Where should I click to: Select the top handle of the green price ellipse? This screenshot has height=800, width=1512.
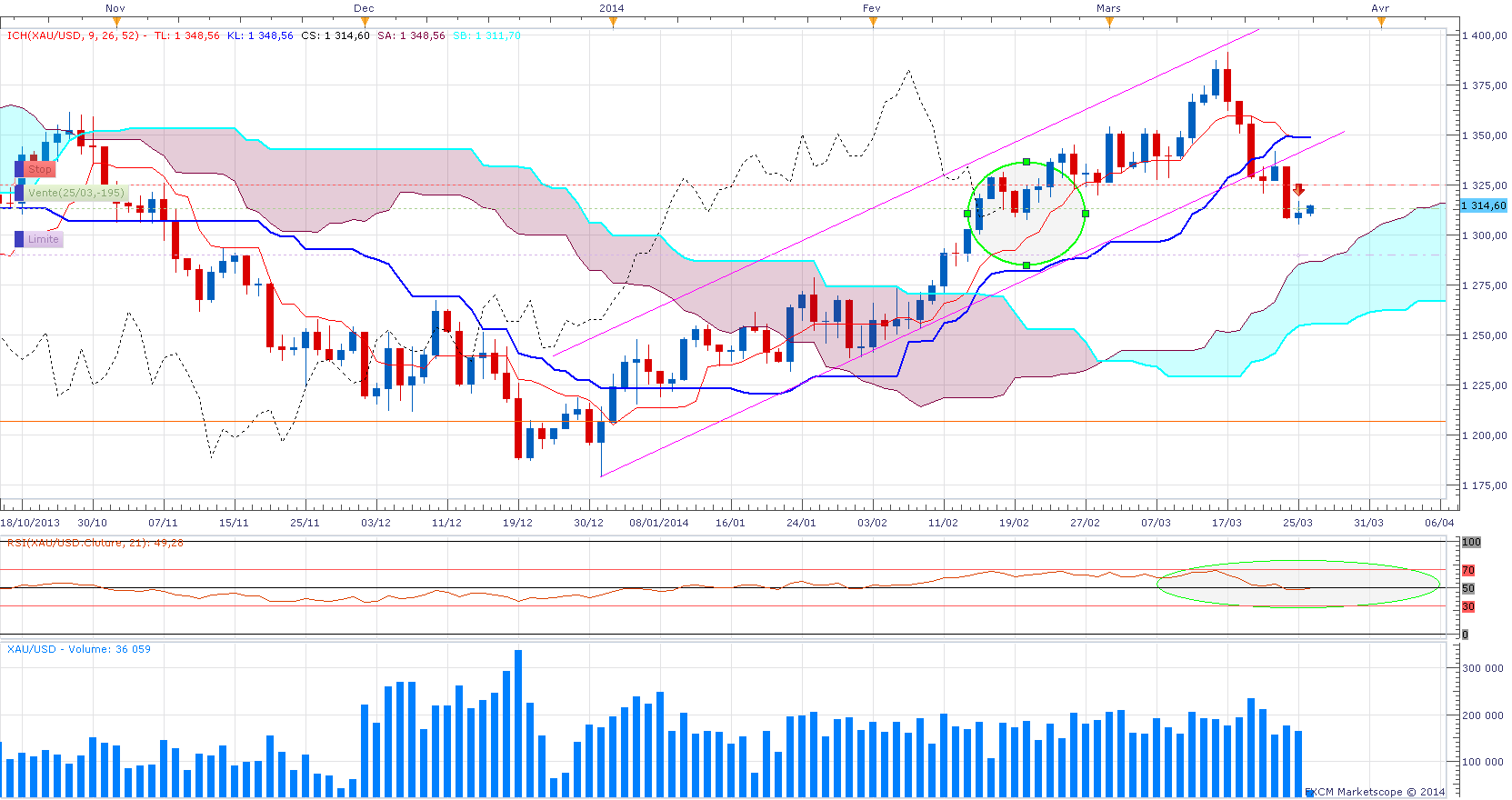point(1026,162)
